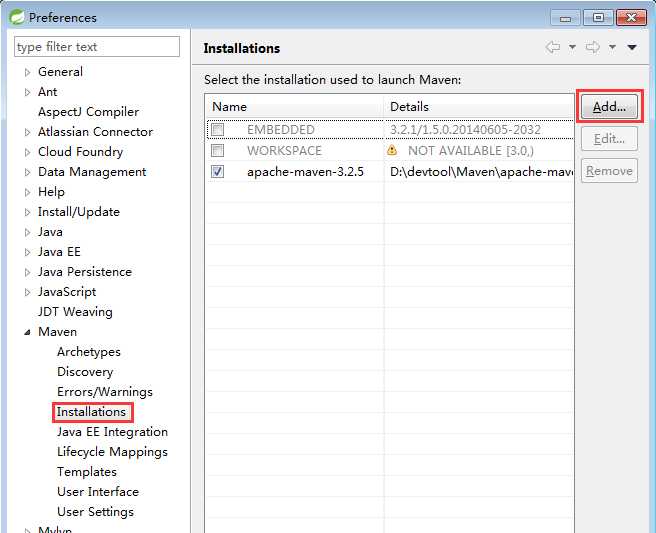Expand the General tree node

(x=28, y=72)
